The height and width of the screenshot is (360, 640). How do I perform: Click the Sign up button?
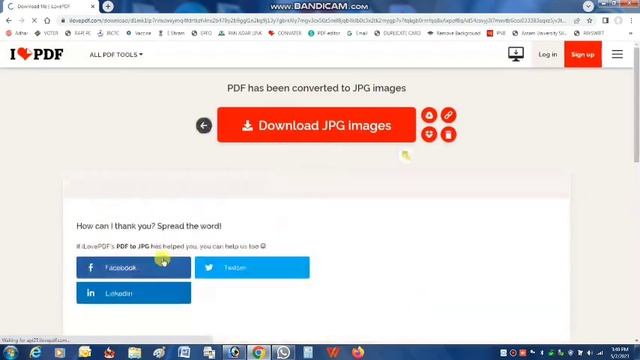pos(583,54)
